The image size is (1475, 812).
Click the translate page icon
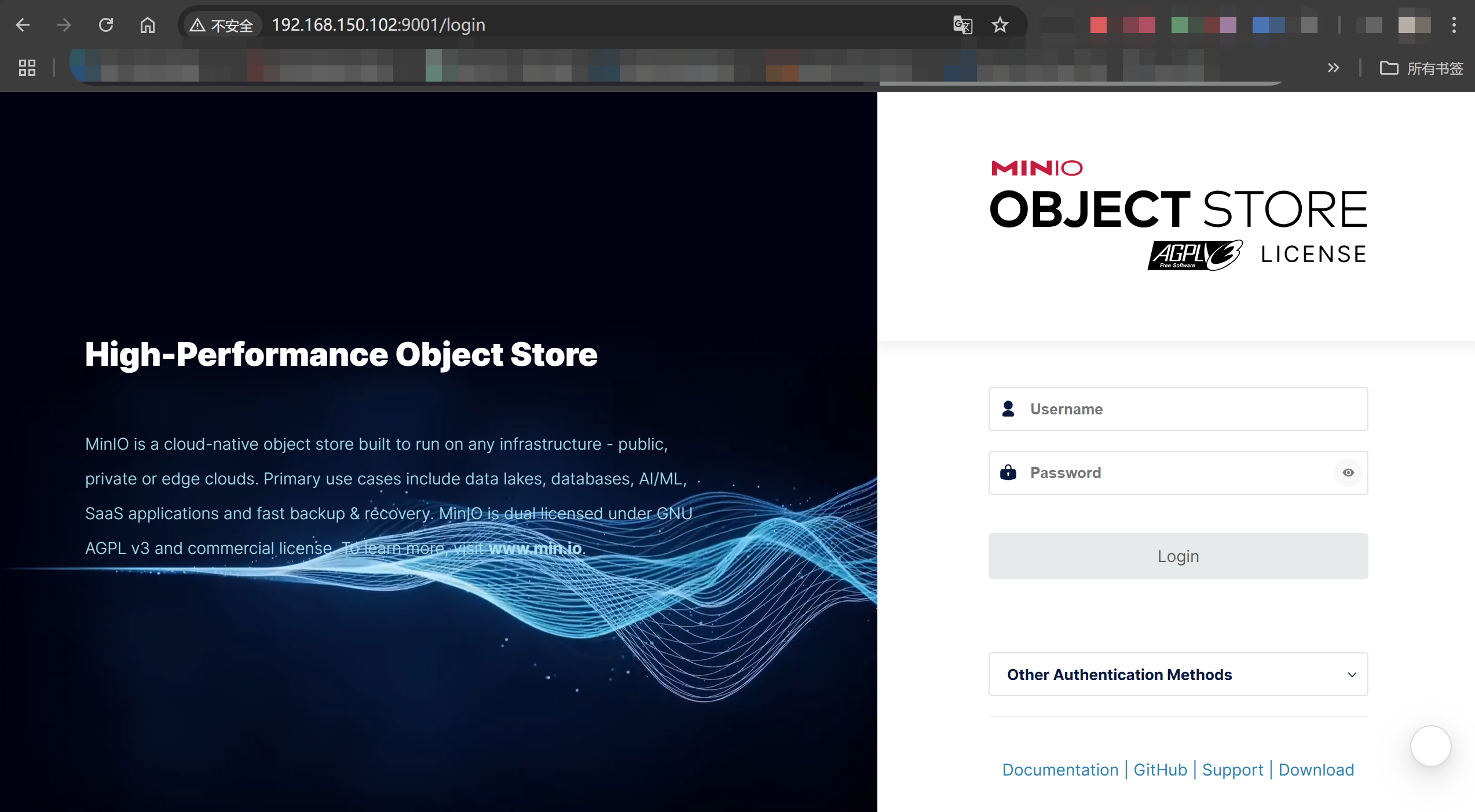[x=962, y=25]
